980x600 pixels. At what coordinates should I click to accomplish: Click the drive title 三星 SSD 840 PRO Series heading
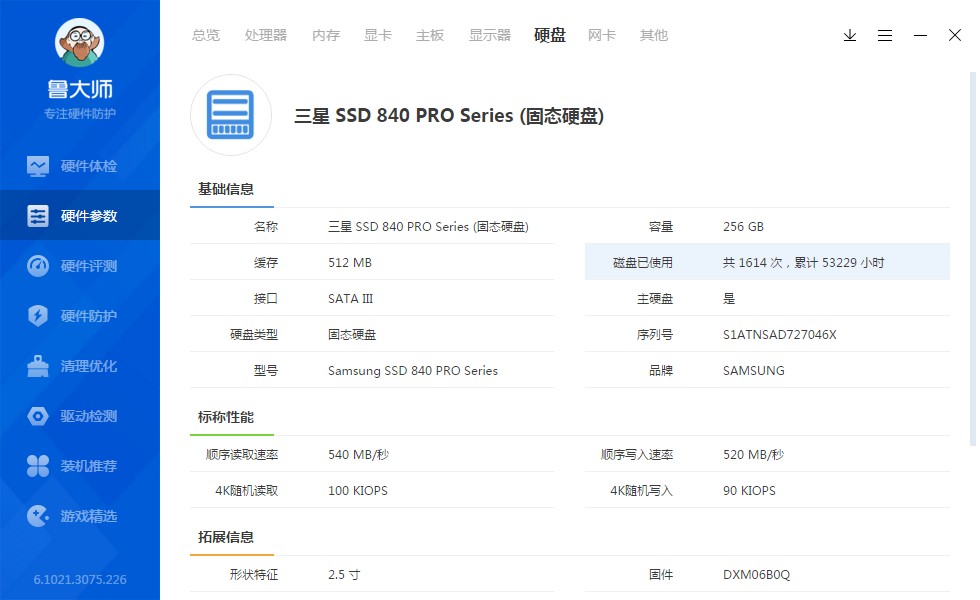click(449, 116)
